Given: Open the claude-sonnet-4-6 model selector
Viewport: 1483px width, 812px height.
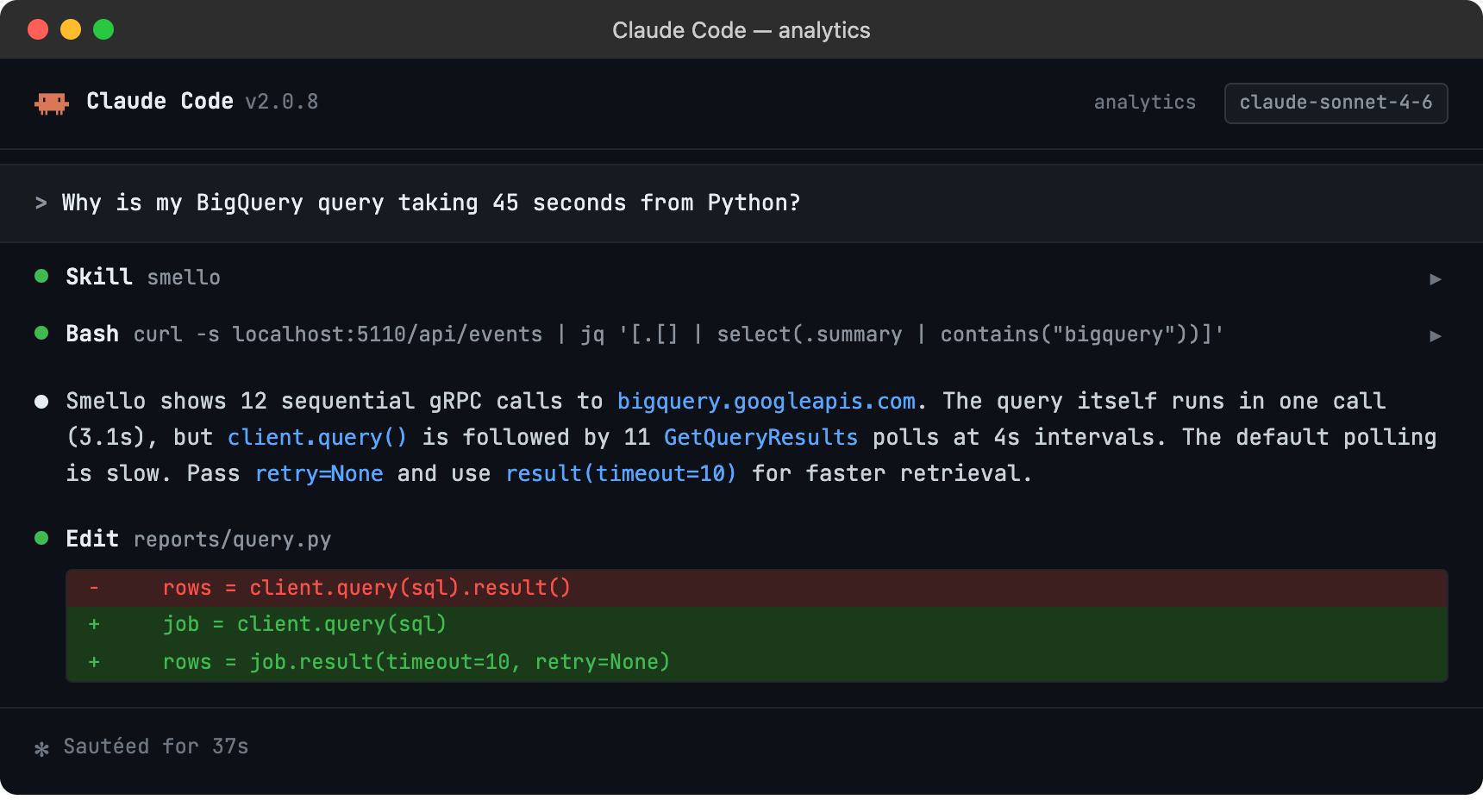Looking at the screenshot, I should point(1336,103).
